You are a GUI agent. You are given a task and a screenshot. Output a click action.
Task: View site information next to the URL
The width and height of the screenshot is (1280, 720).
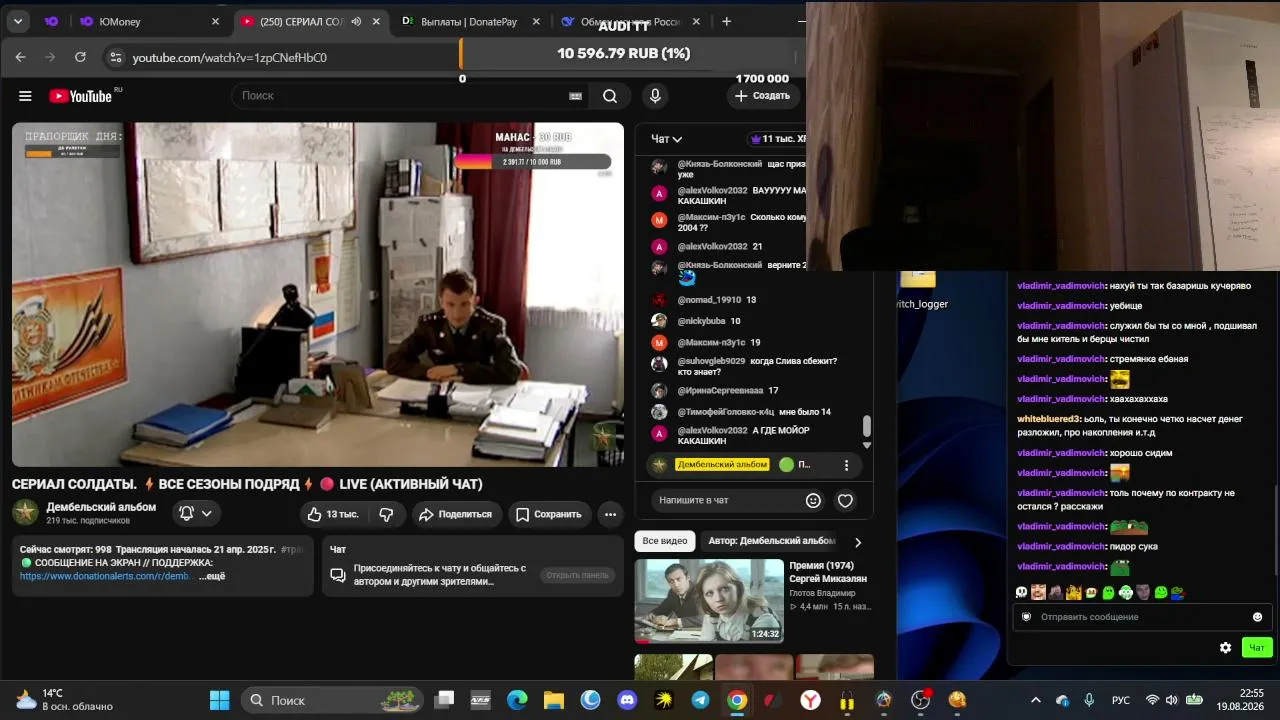coord(115,57)
